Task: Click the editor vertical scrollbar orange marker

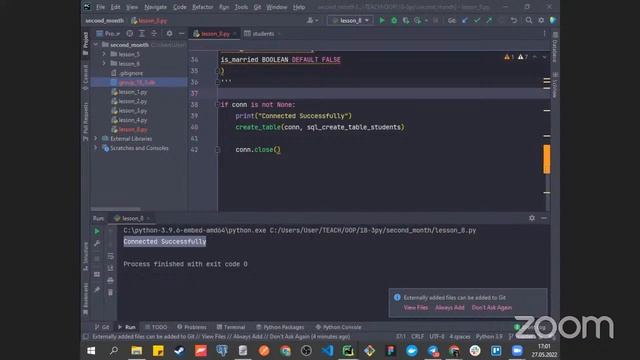Action: coord(547,159)
